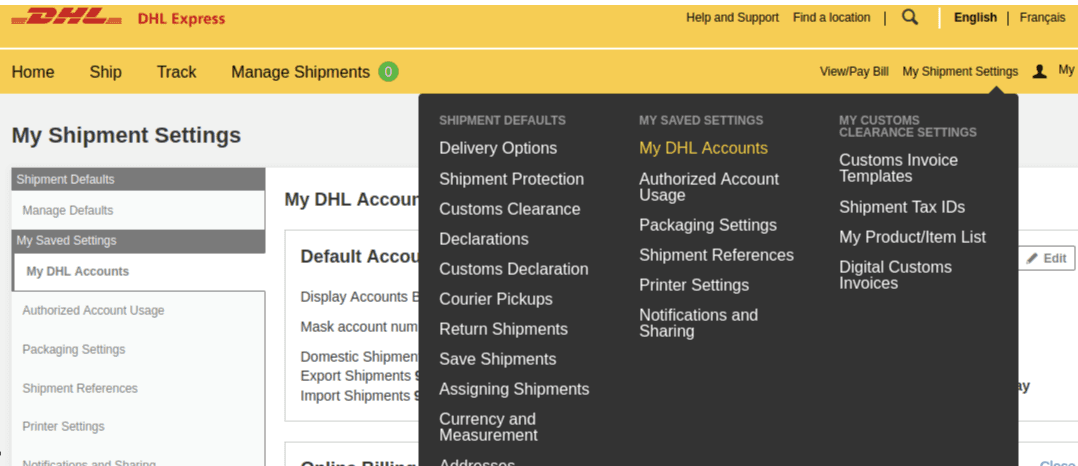Click the Edit button with pencil
Screen dimensions: 1078x466
[1046, 258]
